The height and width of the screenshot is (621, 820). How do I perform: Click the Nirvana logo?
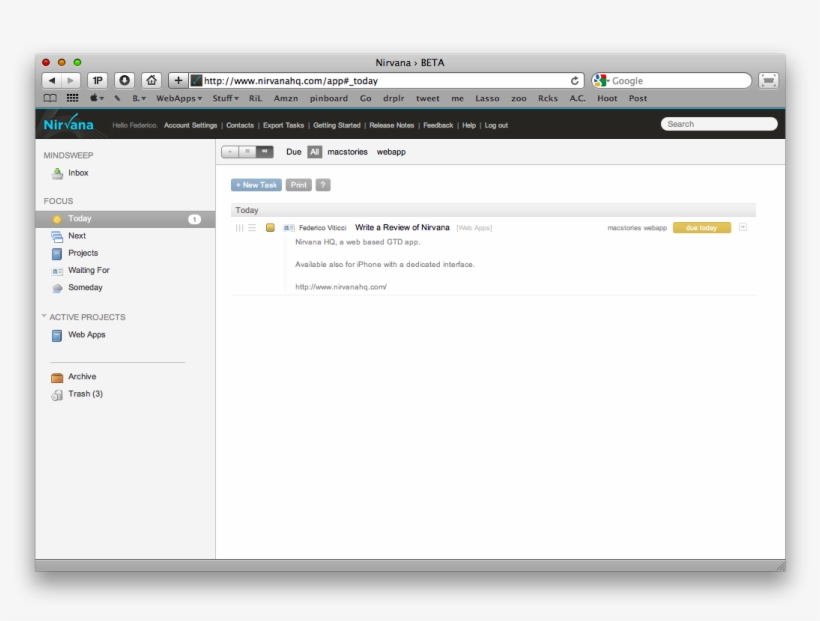coord(69,124)
